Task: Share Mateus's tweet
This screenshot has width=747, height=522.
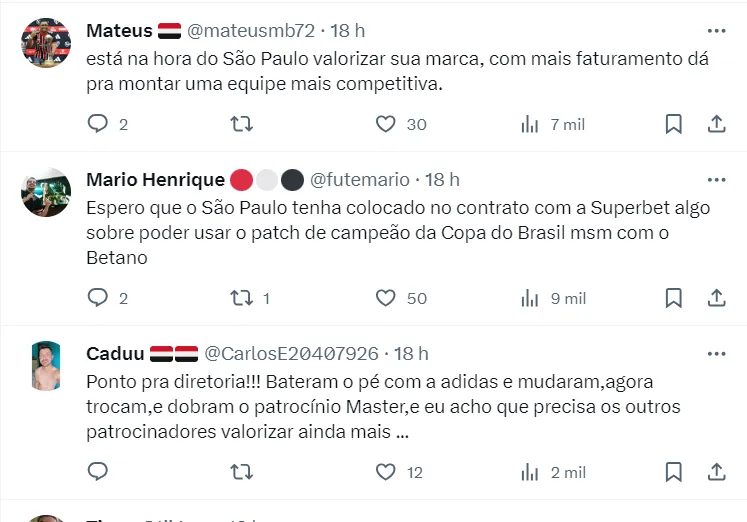Action: pyautogui.click(x=716, y=124)
